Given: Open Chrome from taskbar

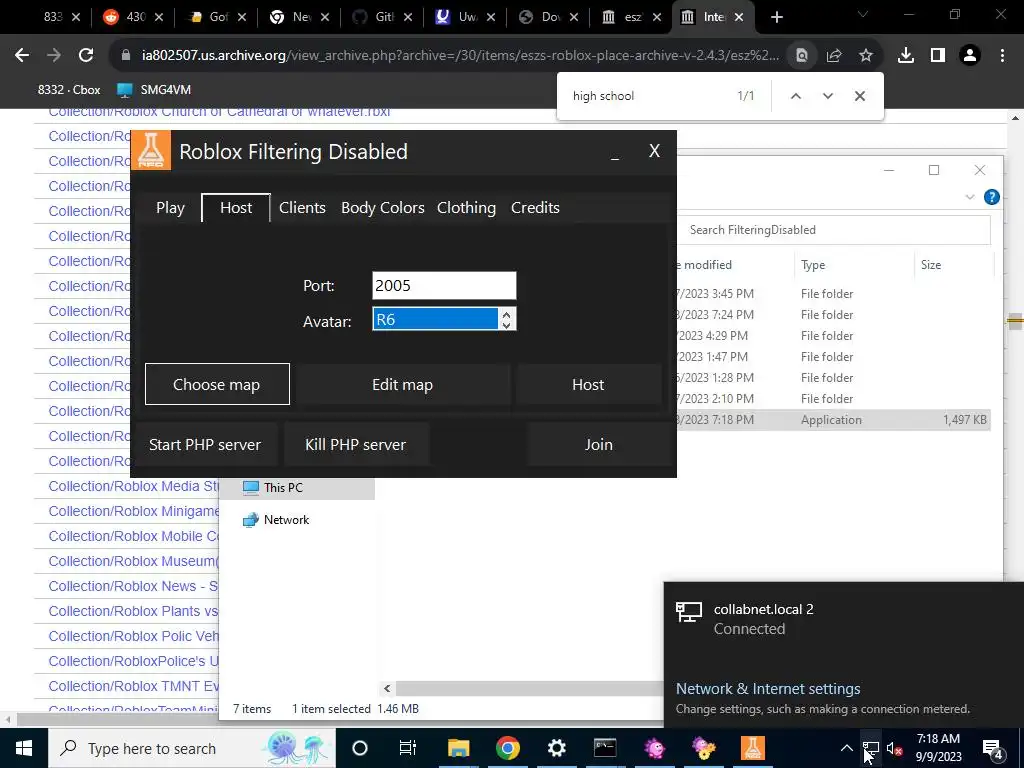Looking at the screenshot, I should [x=507, y=748].
